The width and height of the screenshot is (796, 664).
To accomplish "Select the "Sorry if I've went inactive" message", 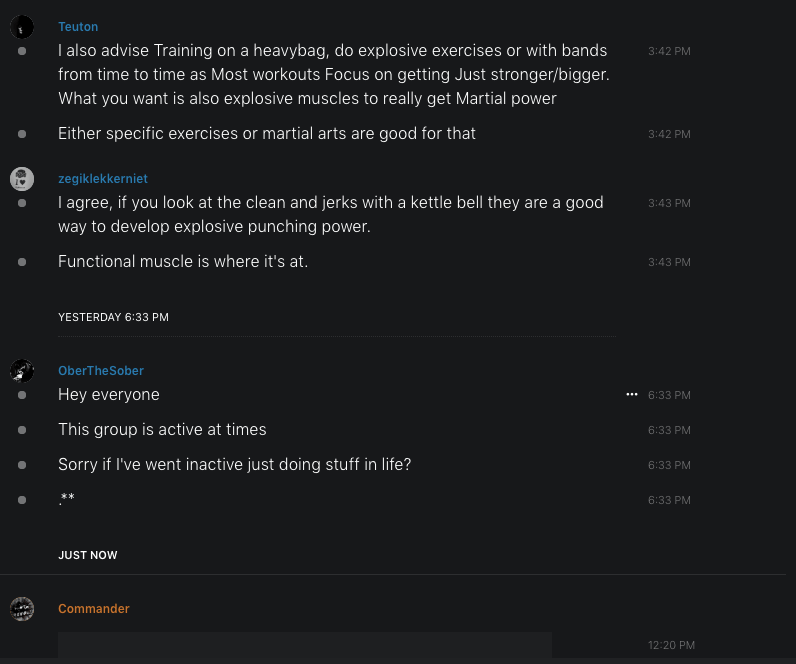I will (x=235, y=465).
